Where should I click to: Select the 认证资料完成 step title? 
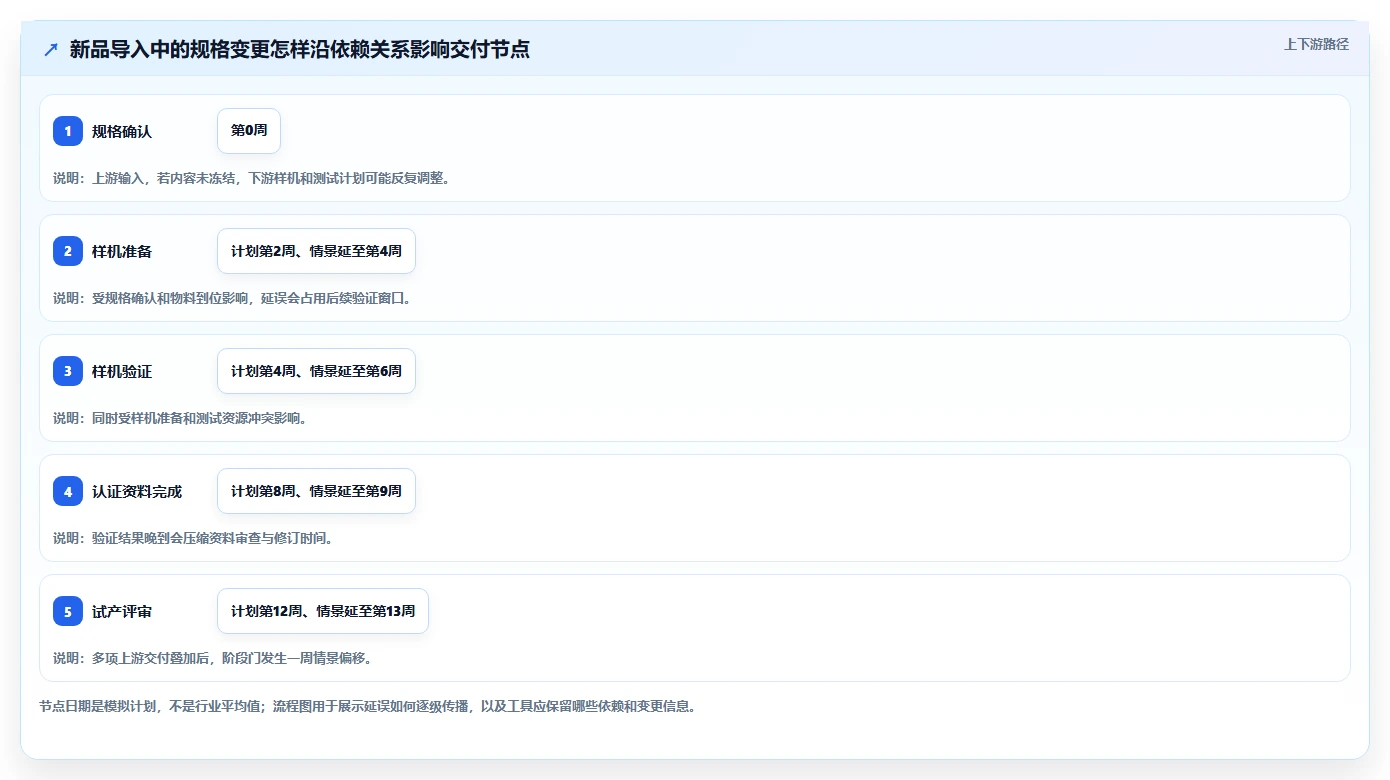pos(137,491)
